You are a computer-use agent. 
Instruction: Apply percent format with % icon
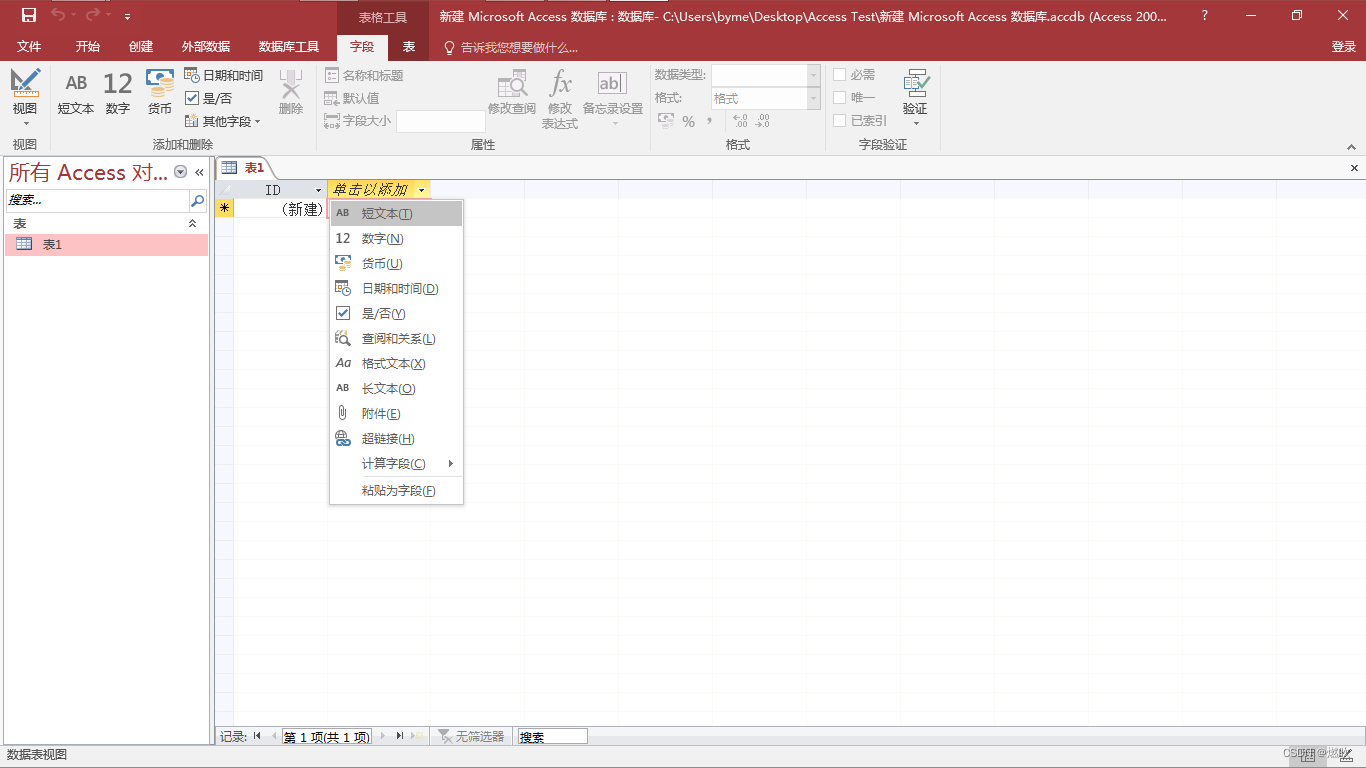click(x=688, y=121)
